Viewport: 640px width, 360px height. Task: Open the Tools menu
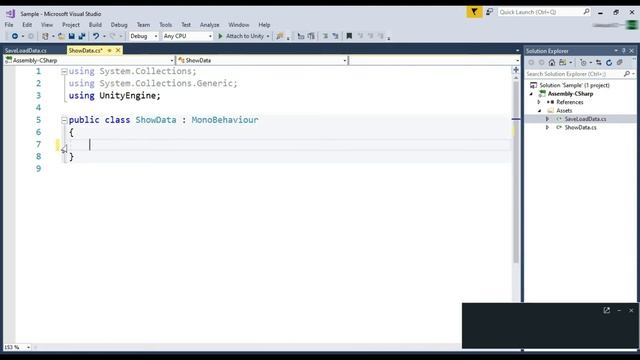point(165,25)
